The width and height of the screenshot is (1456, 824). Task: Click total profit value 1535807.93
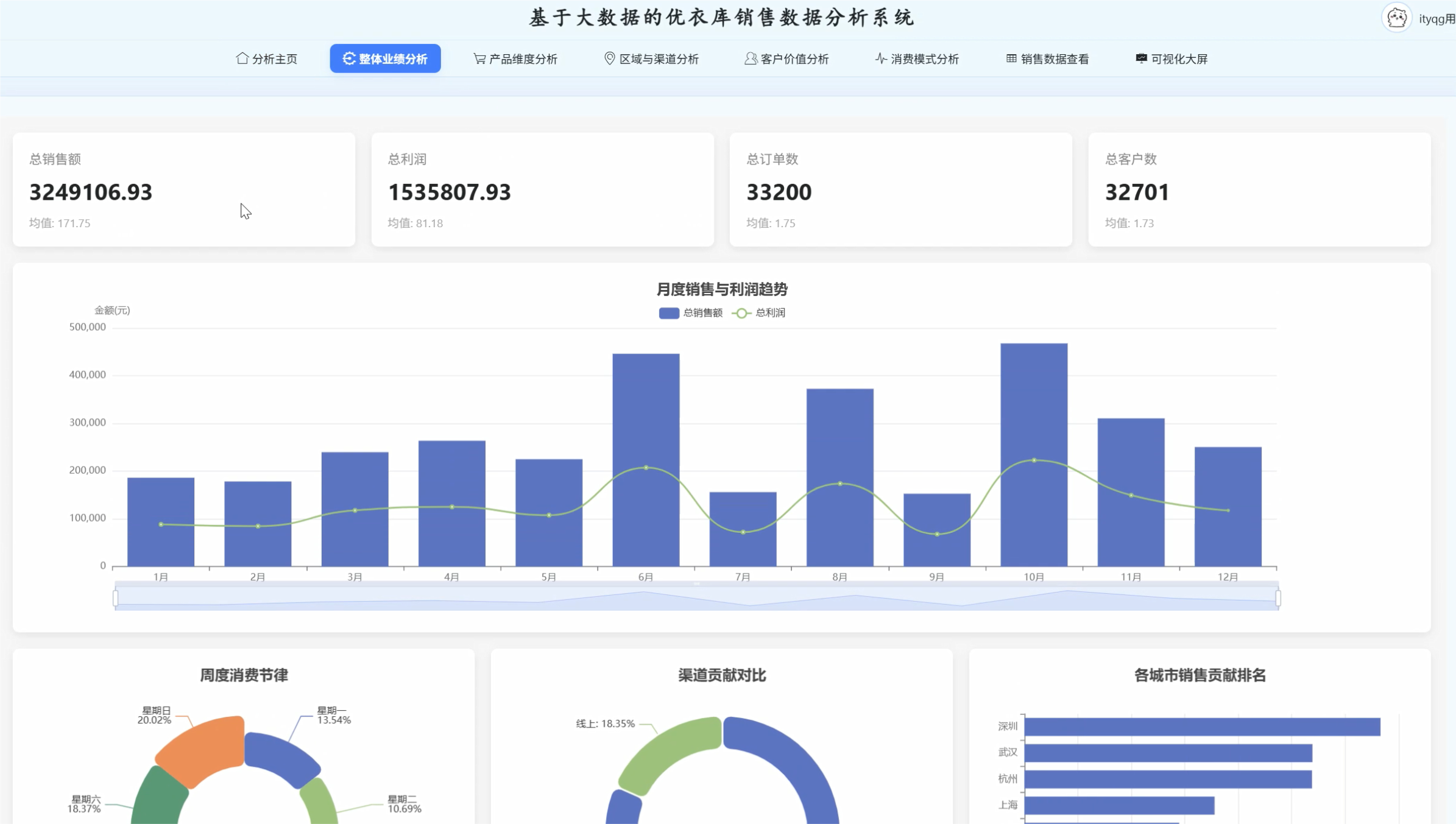pos(450,192)
